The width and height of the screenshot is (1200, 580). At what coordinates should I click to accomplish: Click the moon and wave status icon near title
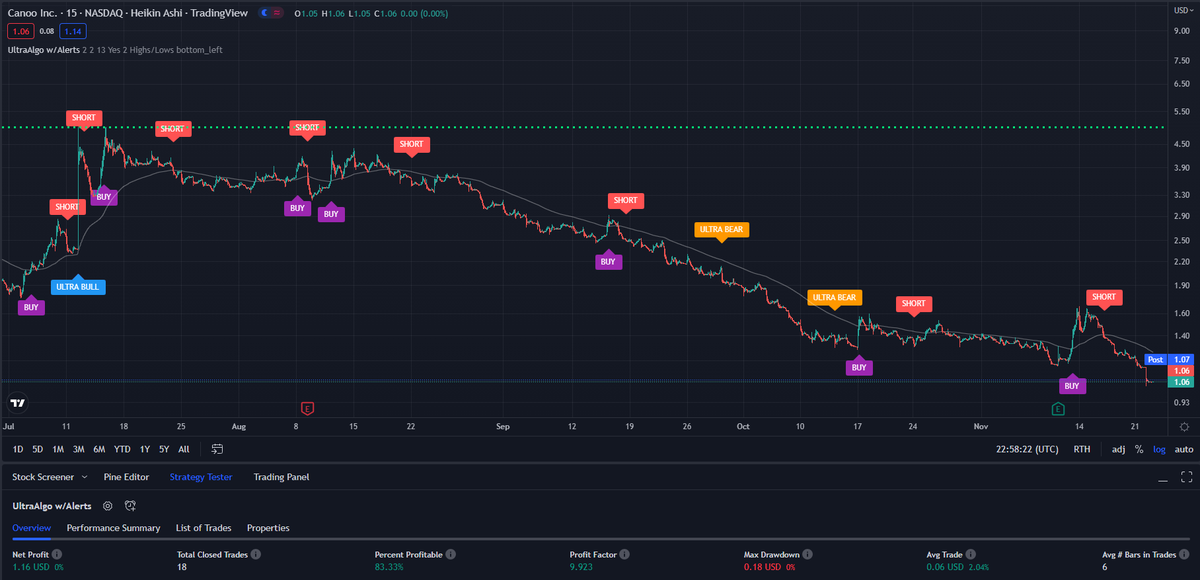[269, 13]
